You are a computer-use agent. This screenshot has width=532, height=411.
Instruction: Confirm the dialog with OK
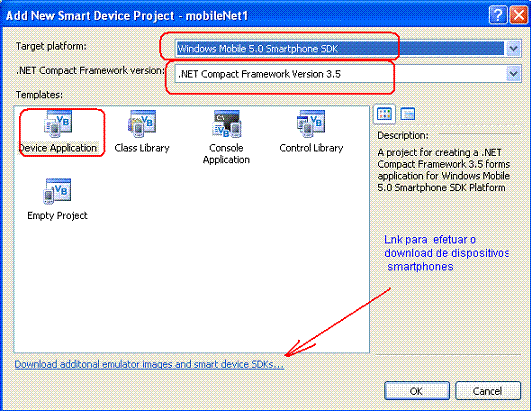[x=417, y=391]
